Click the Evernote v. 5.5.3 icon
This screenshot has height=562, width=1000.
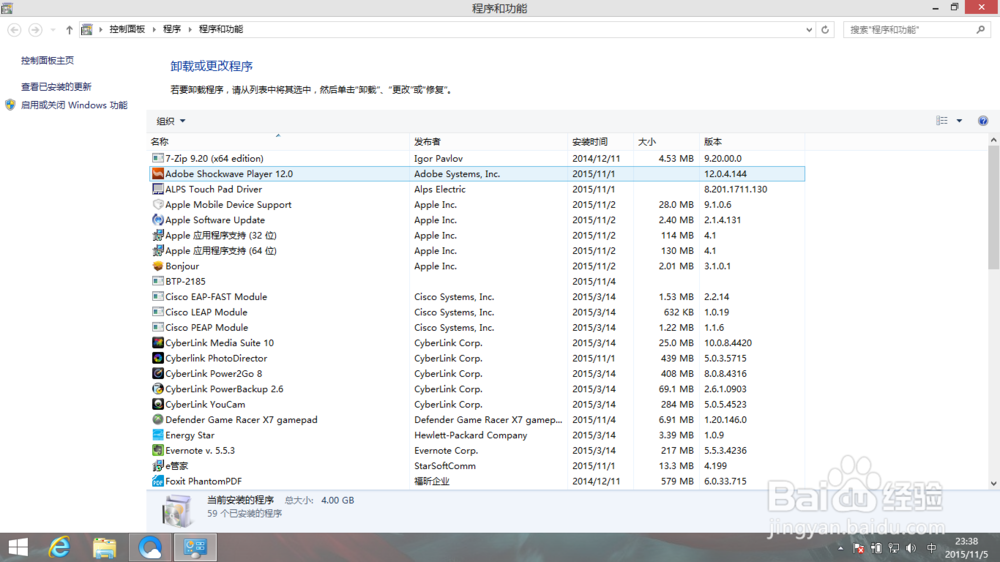tap(158, 450)
